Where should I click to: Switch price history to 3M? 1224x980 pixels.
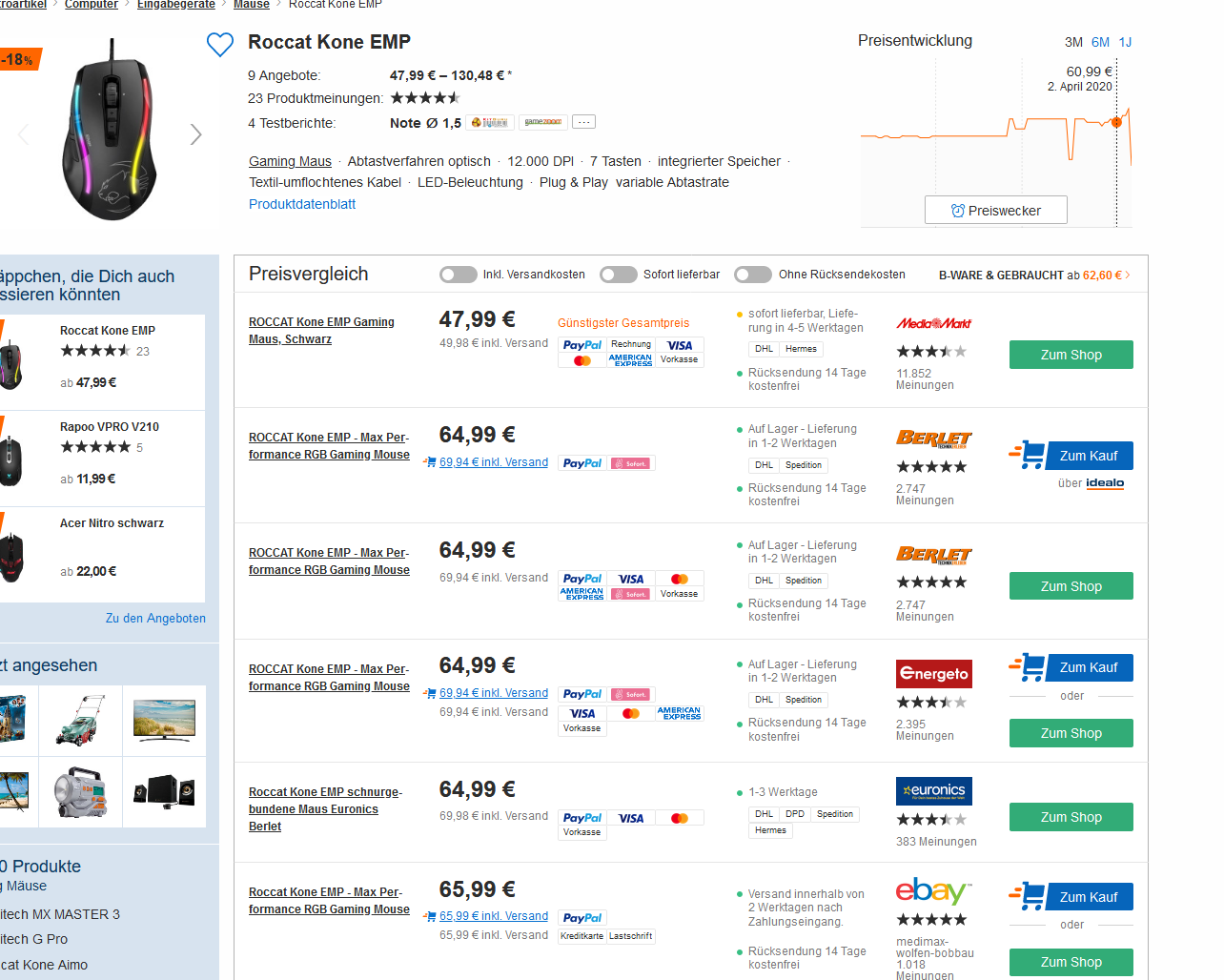pos(1073,42)
